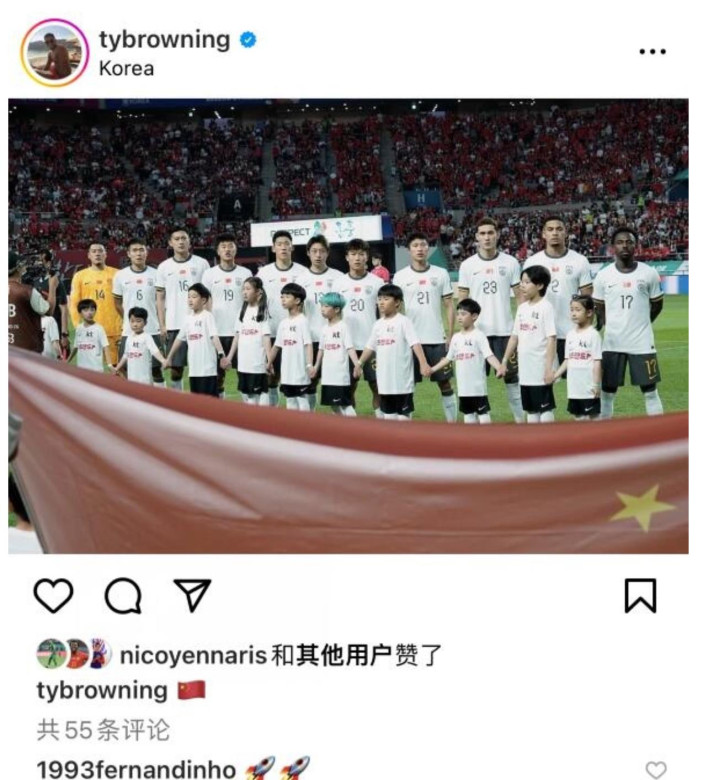The height and width of the screenshot is (780, 719).
Task: Open comments with the speech bubble icon
Action: (x=123, y=595)
